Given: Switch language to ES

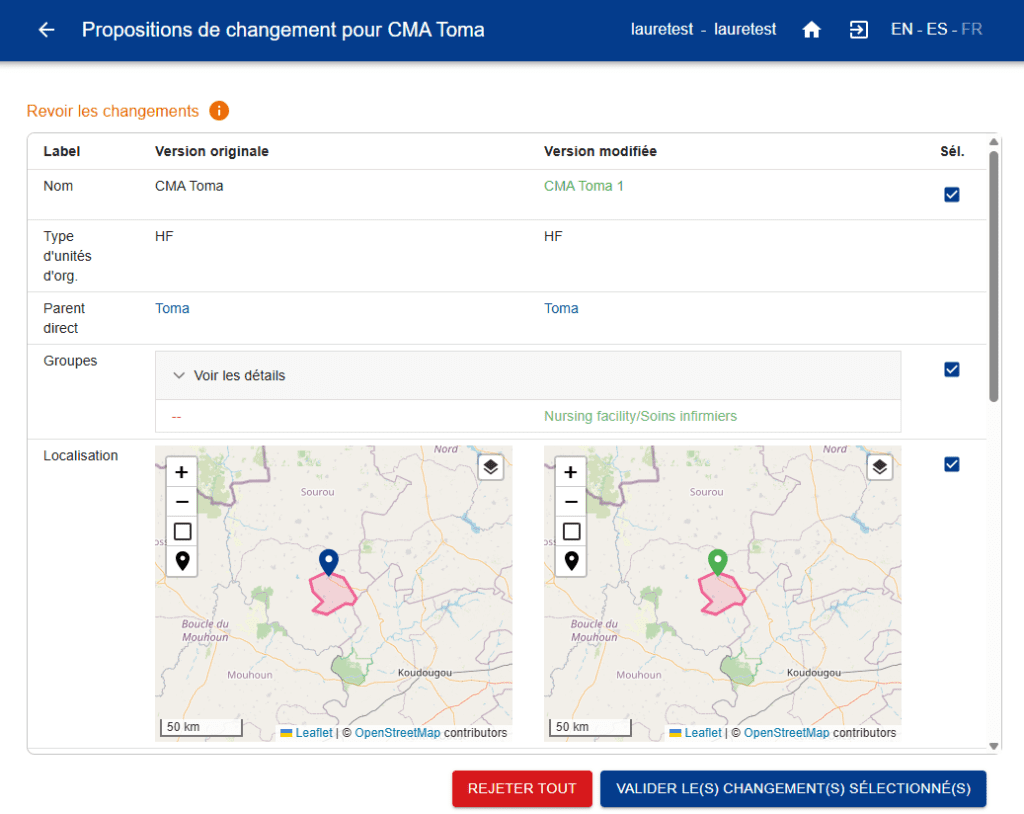Looking at the screenshot, I should pos(936,30).
